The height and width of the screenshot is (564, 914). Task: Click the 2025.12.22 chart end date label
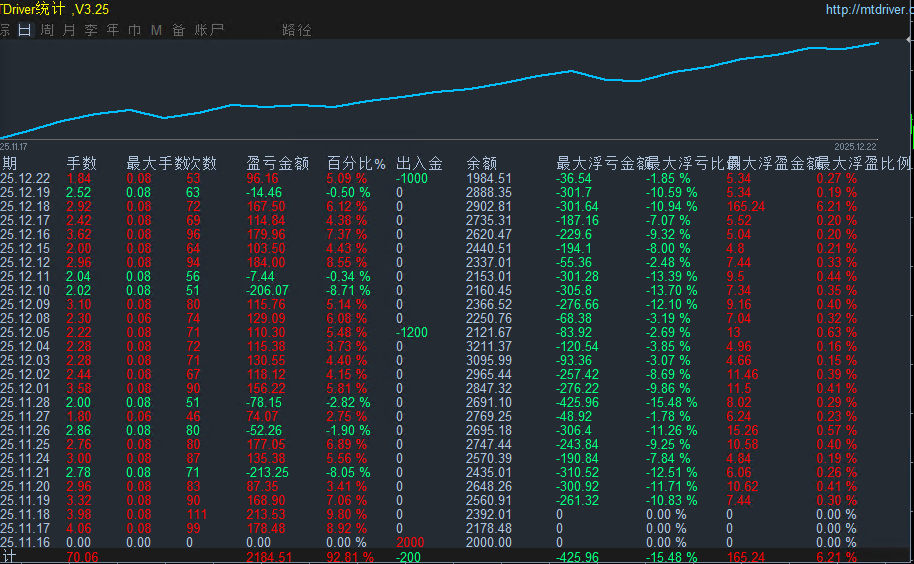coord(855,146)
